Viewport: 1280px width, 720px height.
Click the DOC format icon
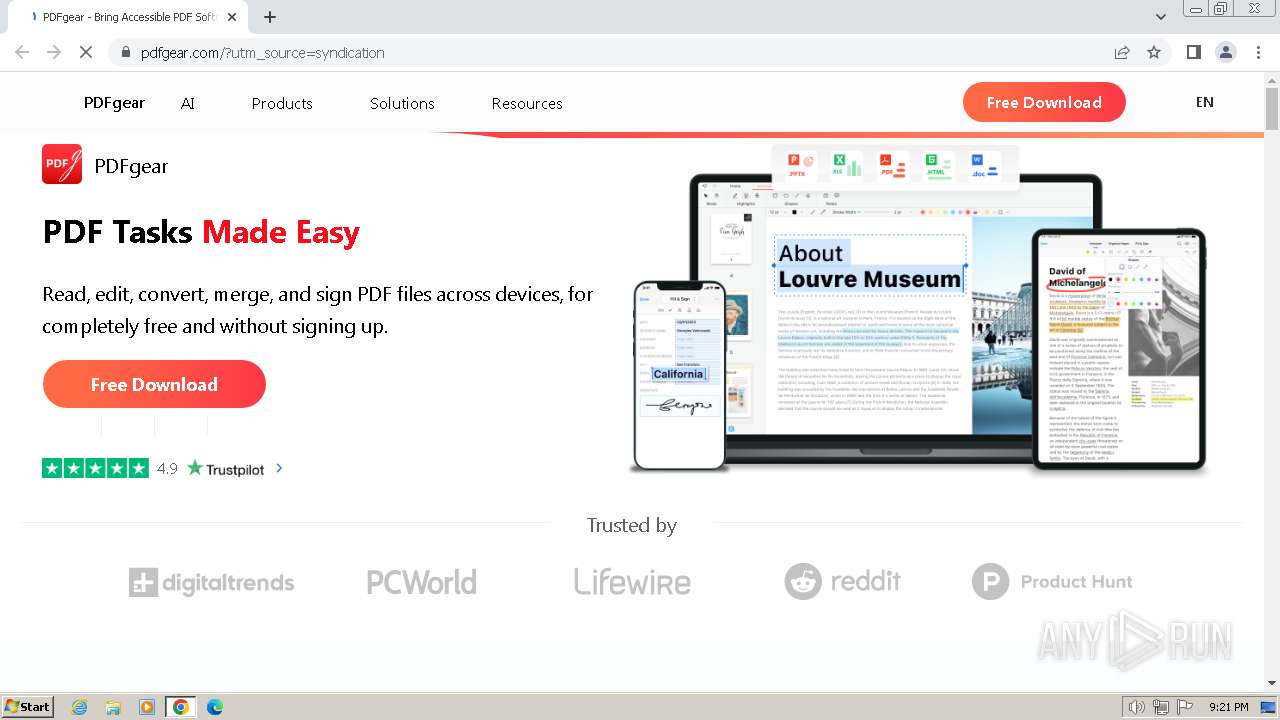pyautogui.click(x=984, y=165)
